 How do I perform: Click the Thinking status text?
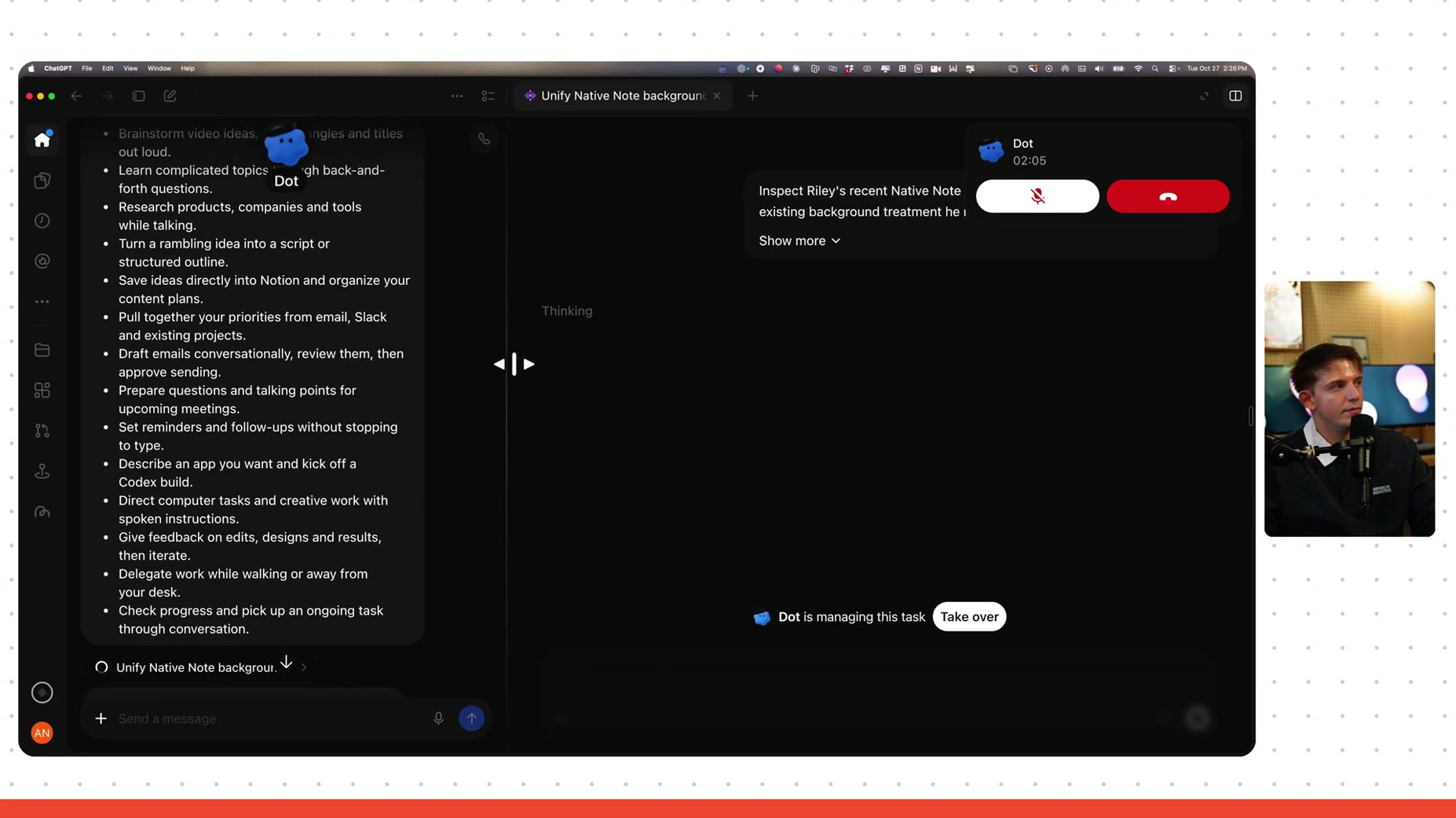click(567, 311)
